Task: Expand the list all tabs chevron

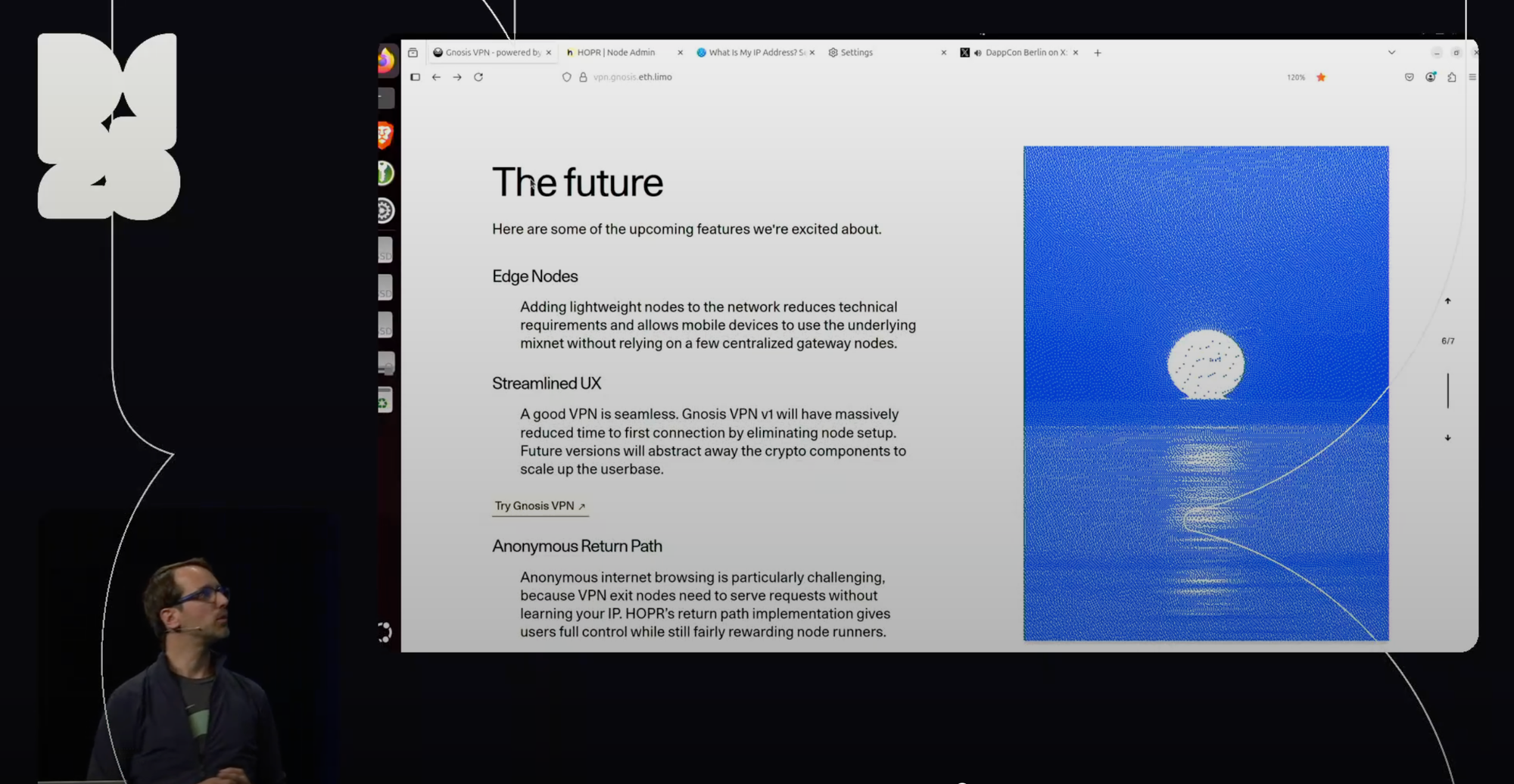Action: click(1391, 53)
